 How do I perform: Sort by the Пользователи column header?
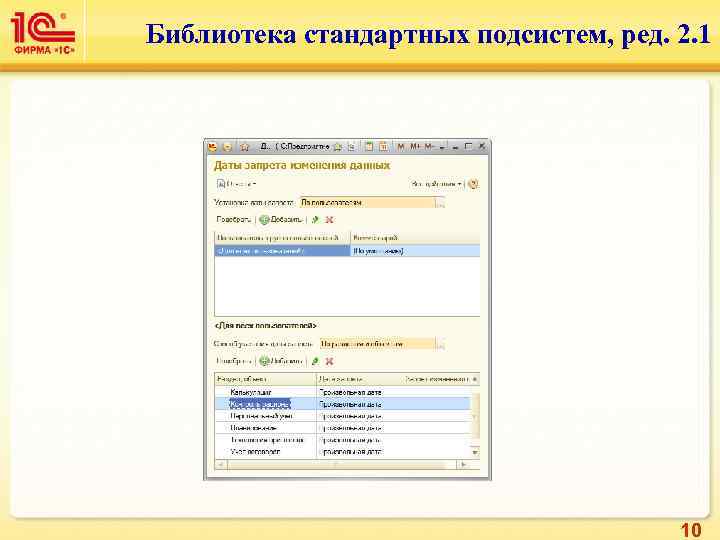[x=282, y=238]
